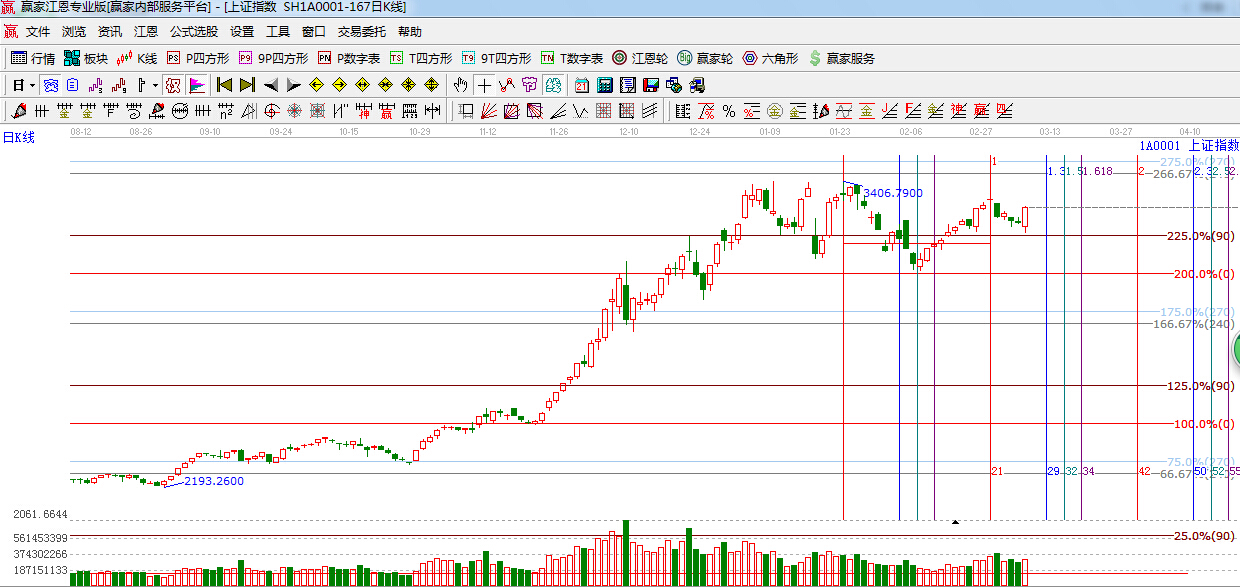
Task: Open the 交易委托 menu
Action: 361,32
